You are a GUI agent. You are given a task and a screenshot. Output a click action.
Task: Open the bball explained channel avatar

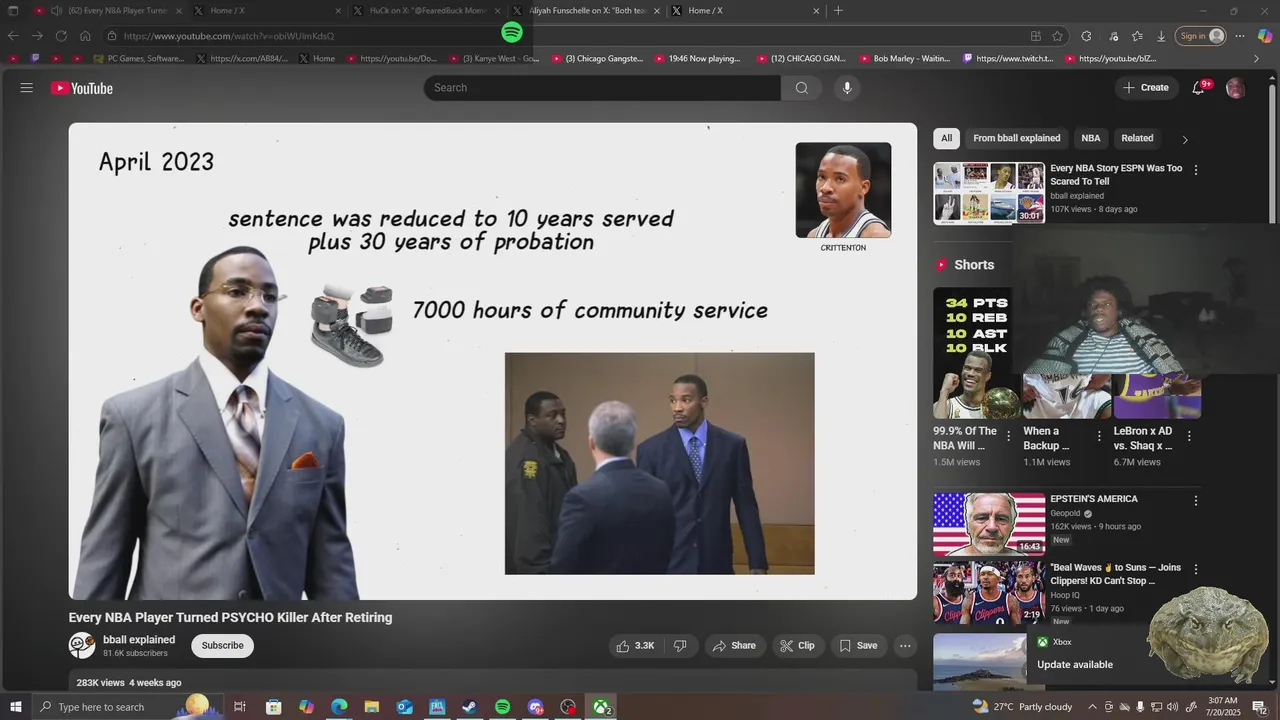click(x=82, y=645)
